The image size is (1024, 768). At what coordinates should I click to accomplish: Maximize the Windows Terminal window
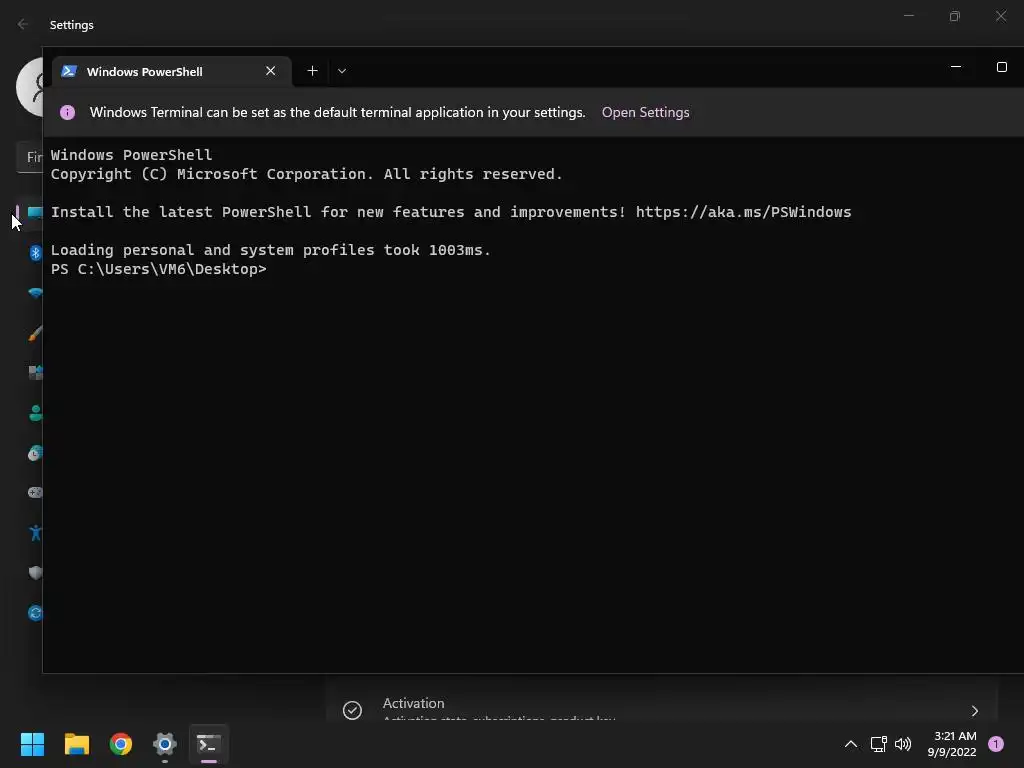coord(1001,67)
